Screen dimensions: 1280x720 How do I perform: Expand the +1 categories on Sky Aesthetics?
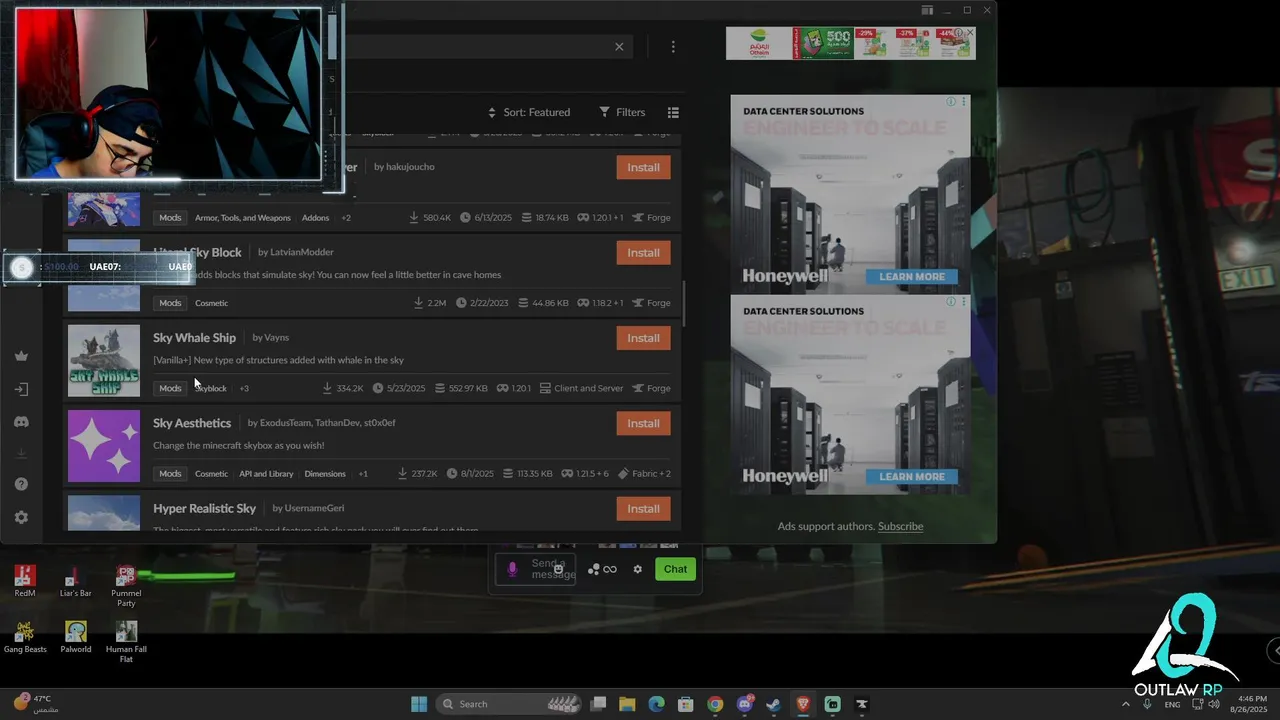[x=363, y=474]
